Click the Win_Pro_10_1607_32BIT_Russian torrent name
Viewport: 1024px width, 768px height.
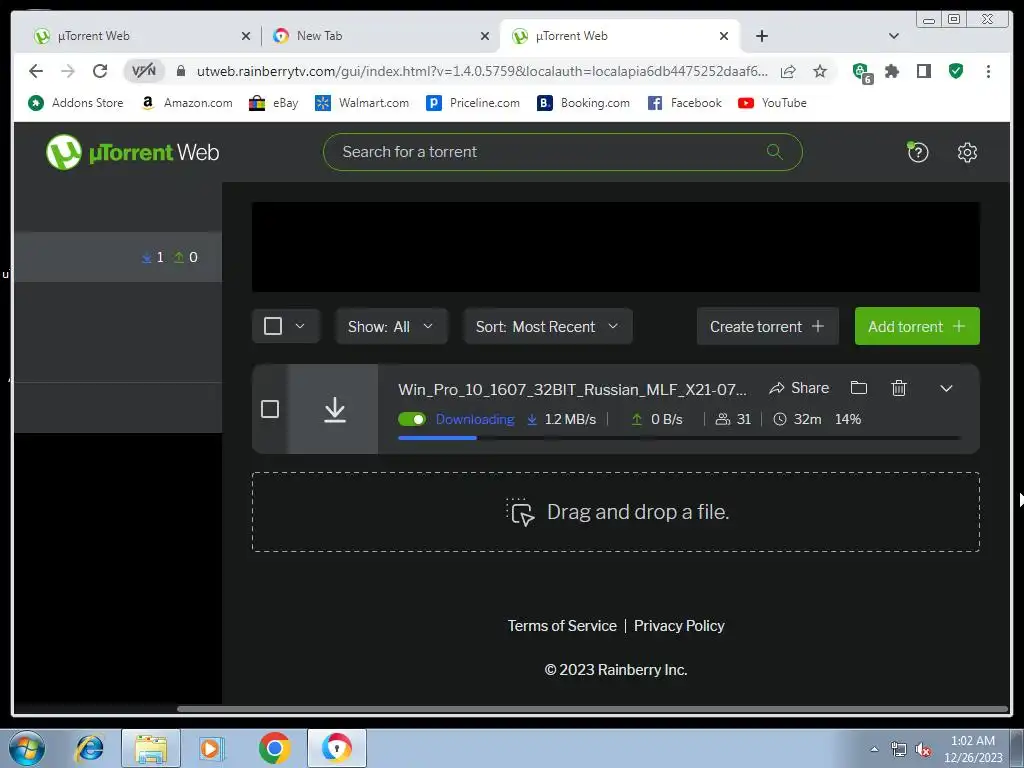(572, 389)
